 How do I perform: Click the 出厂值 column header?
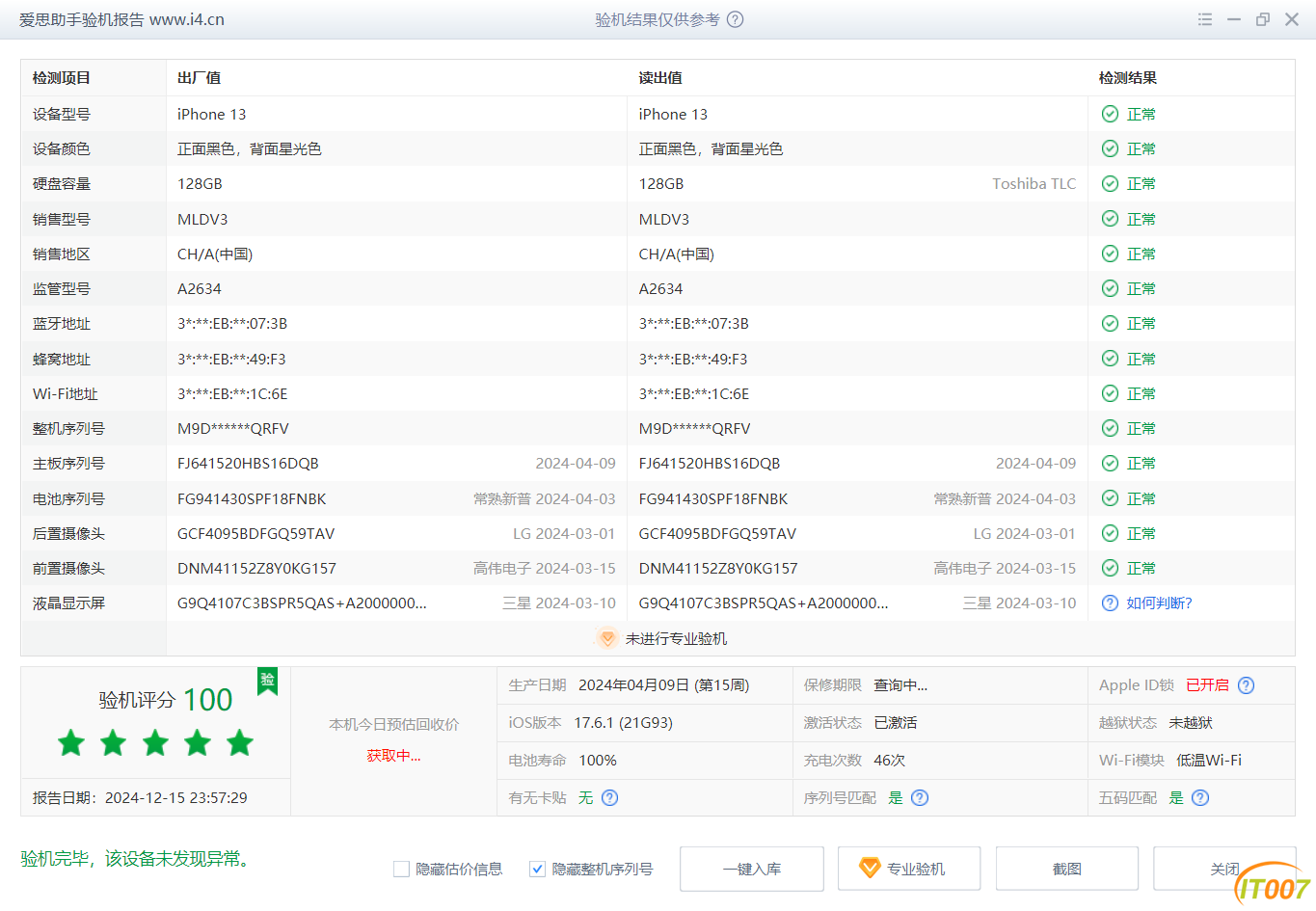coord(200,78)
